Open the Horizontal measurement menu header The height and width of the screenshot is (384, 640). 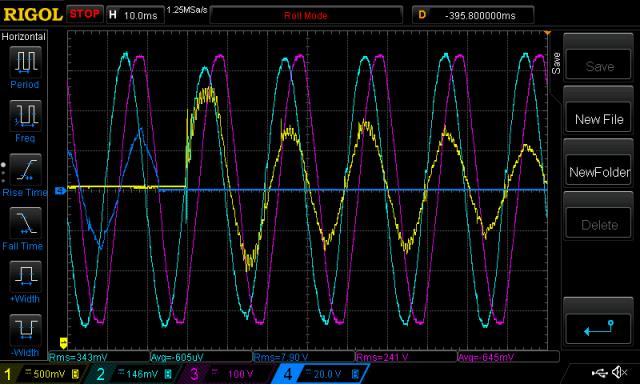[x=23, y=37]
